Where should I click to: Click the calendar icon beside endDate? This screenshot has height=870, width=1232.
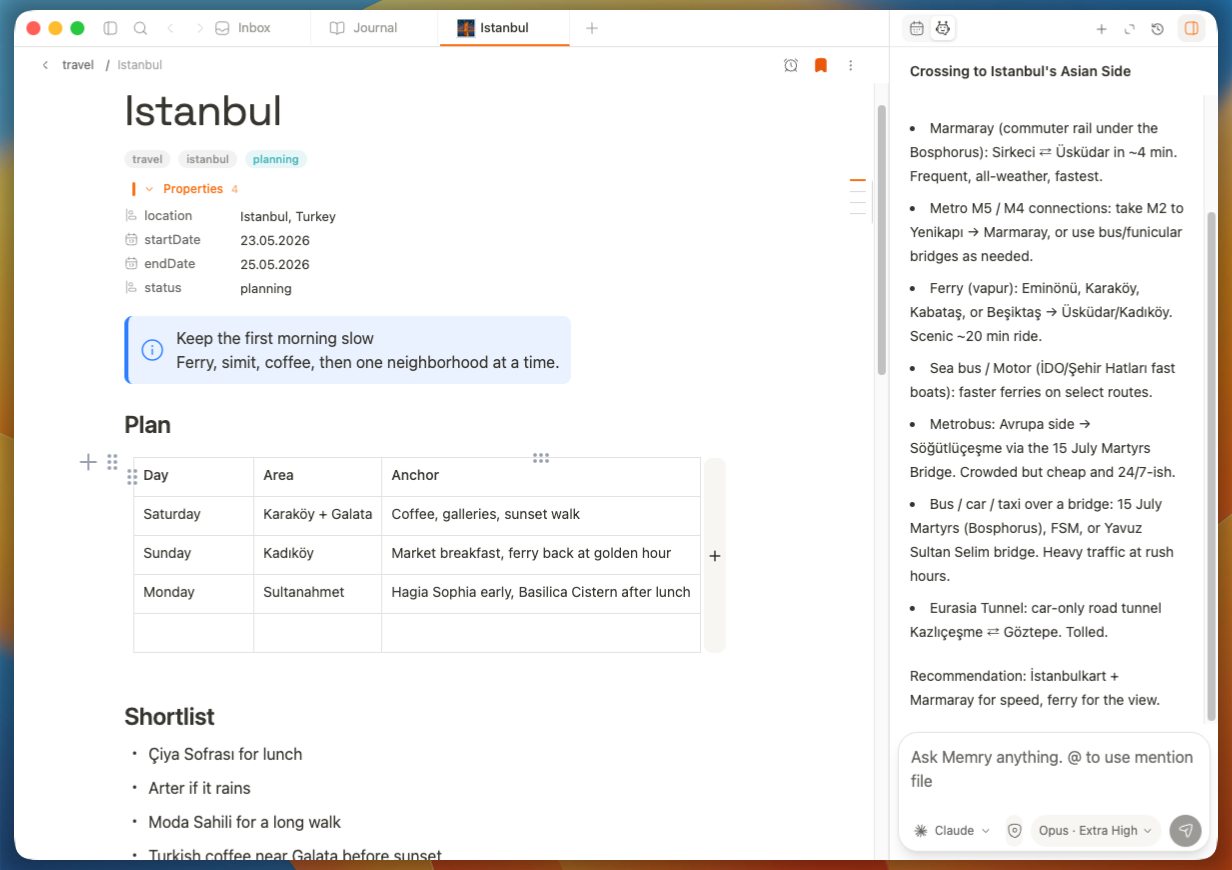tap(131, 264)
